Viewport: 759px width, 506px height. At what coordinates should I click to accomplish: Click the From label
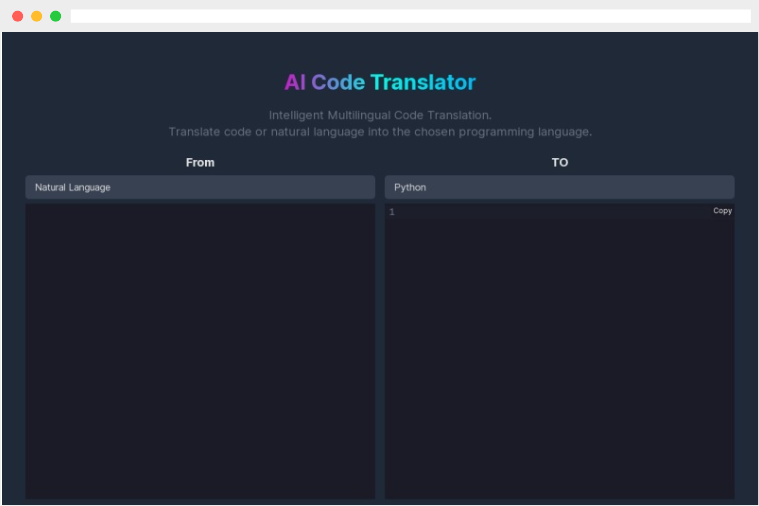coord(200,162)
